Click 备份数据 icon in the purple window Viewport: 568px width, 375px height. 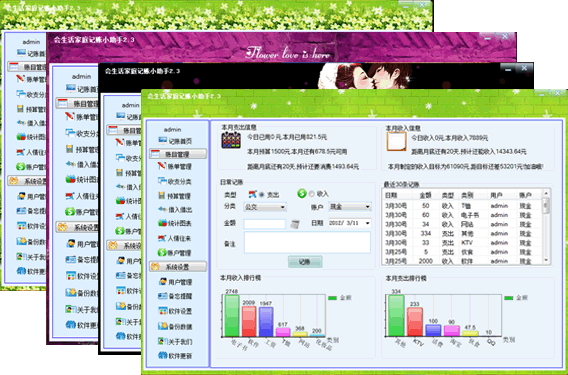tap(71, 292)
